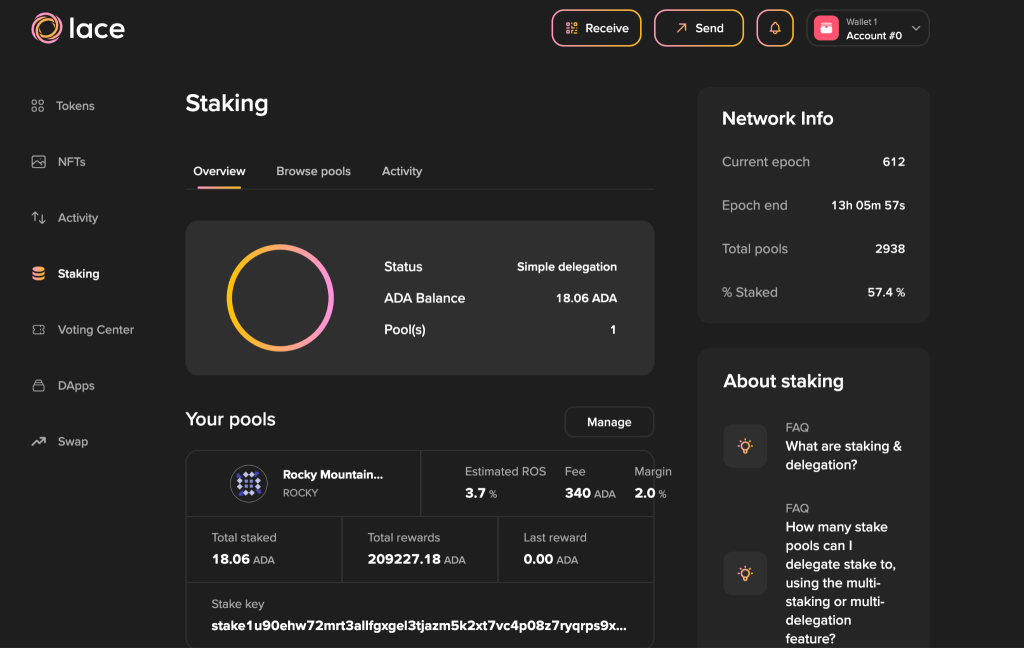Viewport: 1024px width, 648px height.
Task: Click the Lace logo icon
Action: pyautogui.click(x=47, y=28)
